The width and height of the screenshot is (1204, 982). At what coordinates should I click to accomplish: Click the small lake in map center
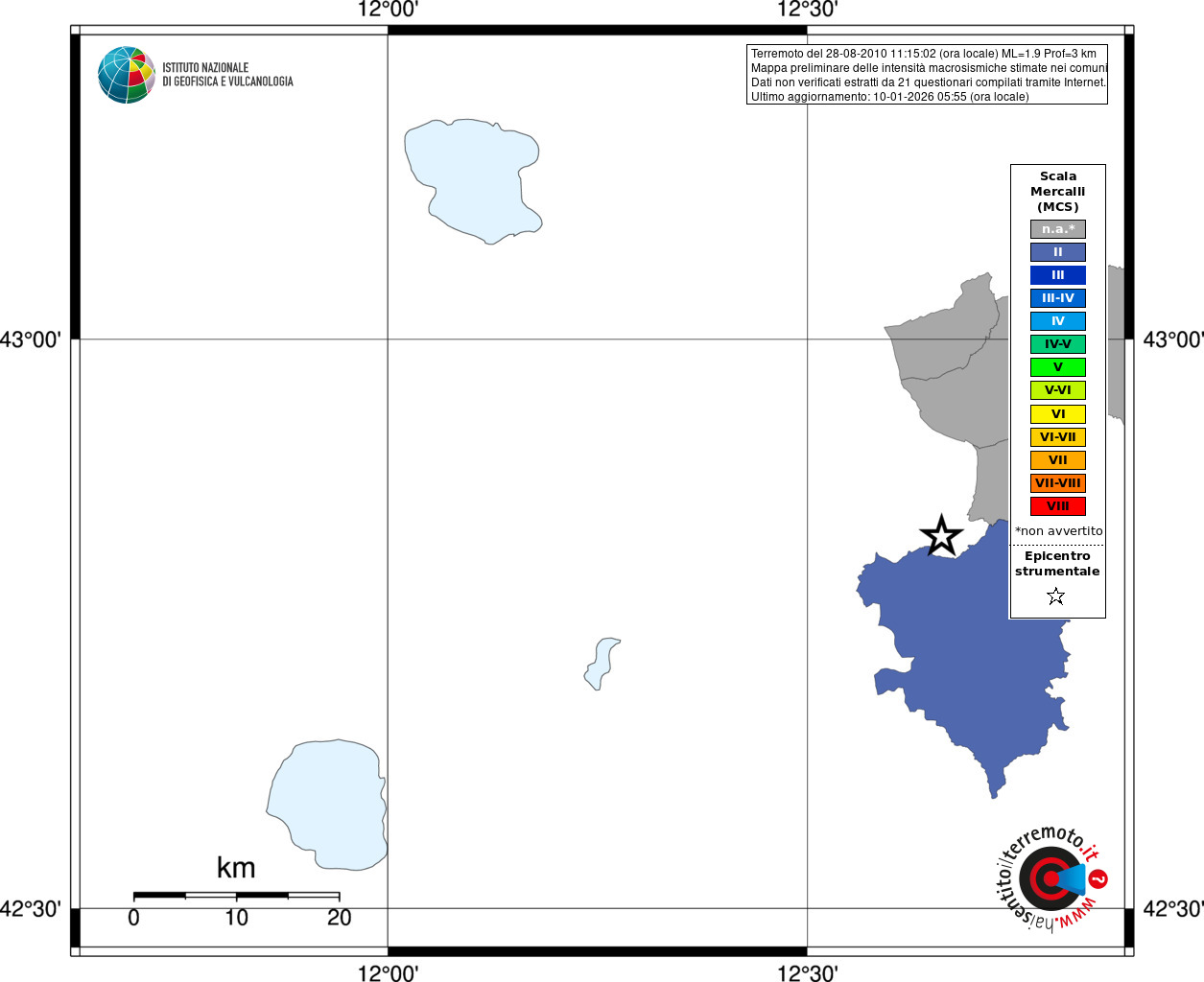point(602,664)
